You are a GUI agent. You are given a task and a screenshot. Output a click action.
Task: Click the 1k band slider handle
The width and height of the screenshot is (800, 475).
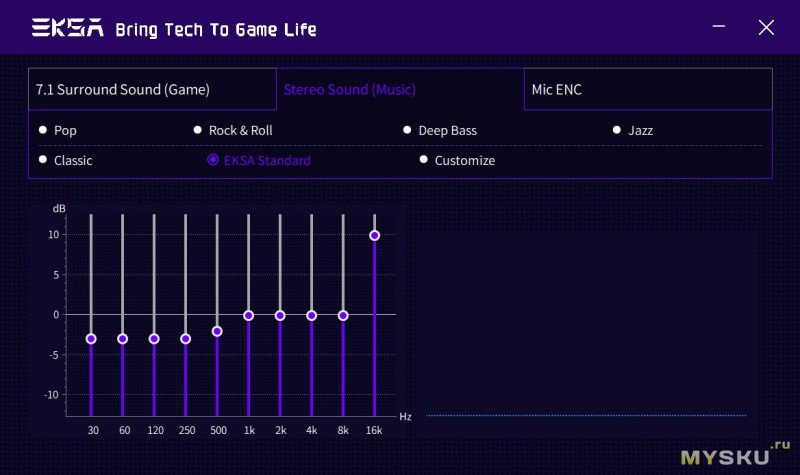point(248,315)
